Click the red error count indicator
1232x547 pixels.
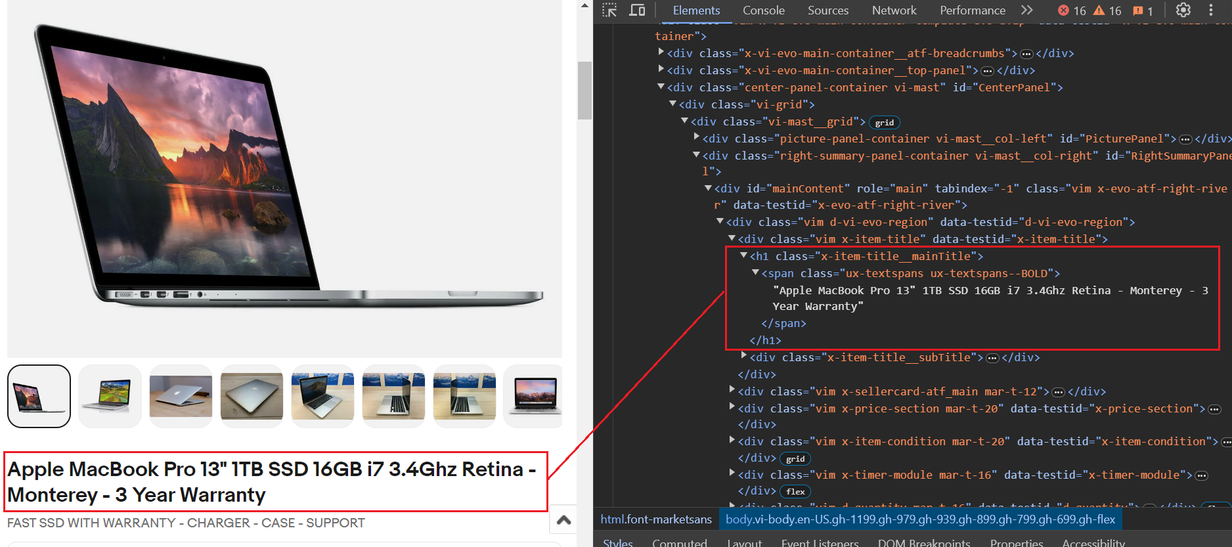pyautogui.click(x=1072, y=10)
